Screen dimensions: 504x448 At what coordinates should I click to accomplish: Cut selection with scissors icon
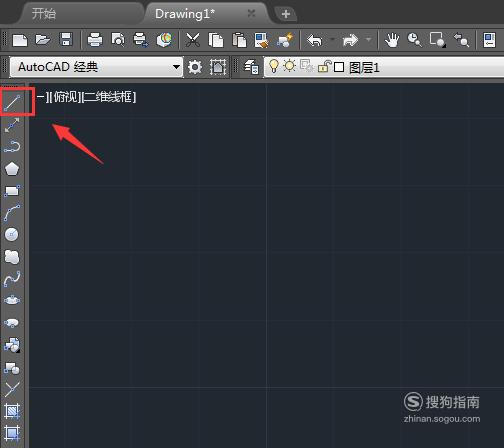(x=193, y=40)
